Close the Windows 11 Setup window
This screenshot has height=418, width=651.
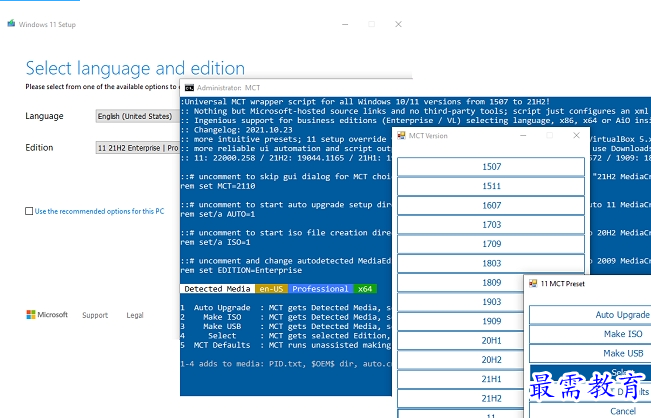click(398, 24)
